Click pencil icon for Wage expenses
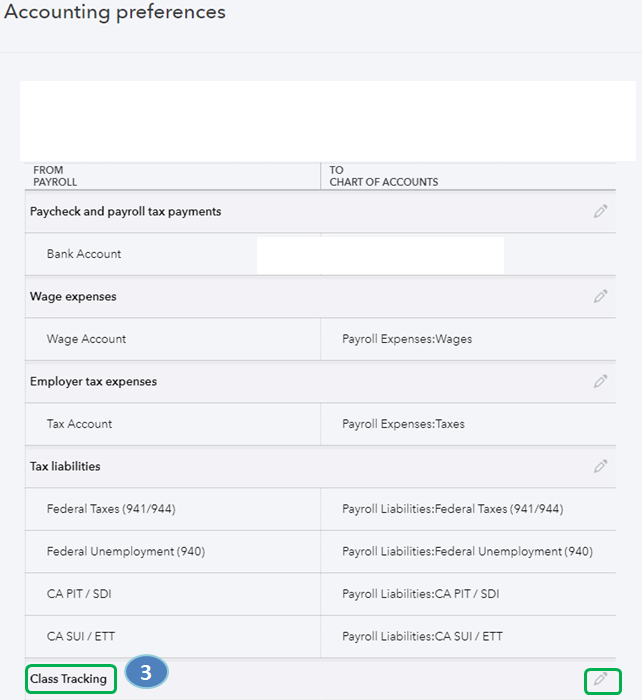 click(600, 297)
